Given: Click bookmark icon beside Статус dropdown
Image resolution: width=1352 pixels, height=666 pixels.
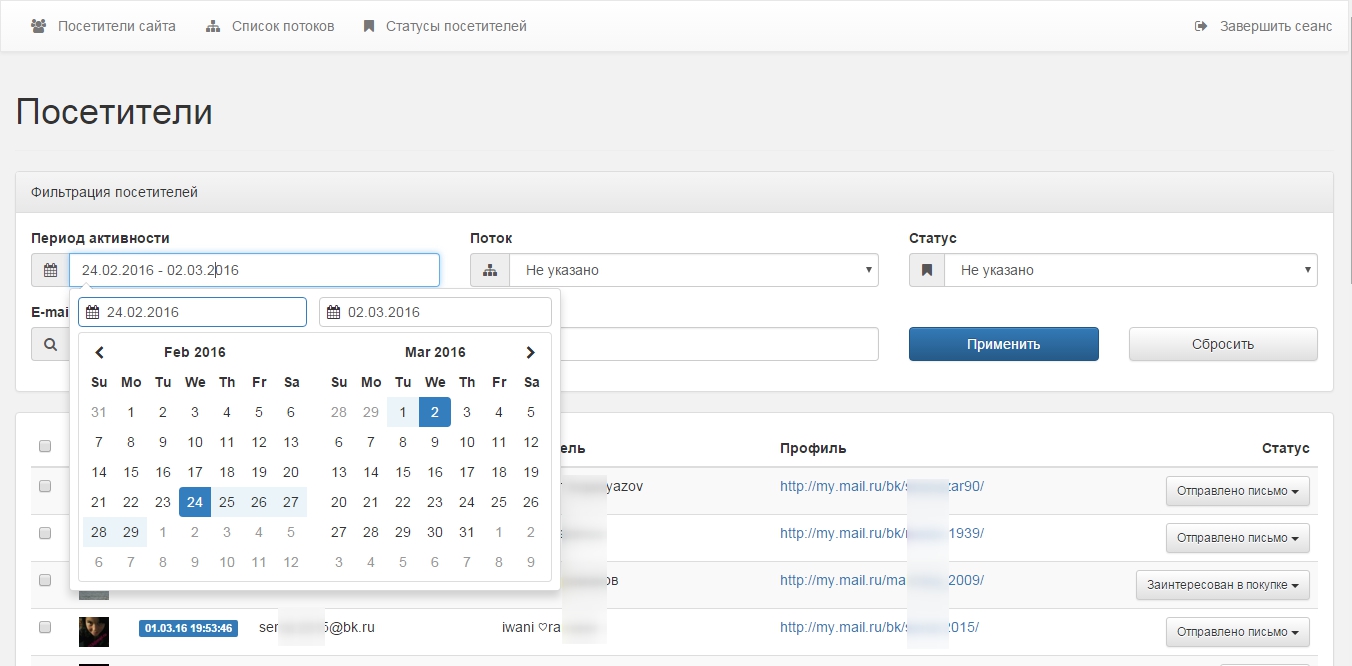Looking at the screenshot, I should pos(927,270).
